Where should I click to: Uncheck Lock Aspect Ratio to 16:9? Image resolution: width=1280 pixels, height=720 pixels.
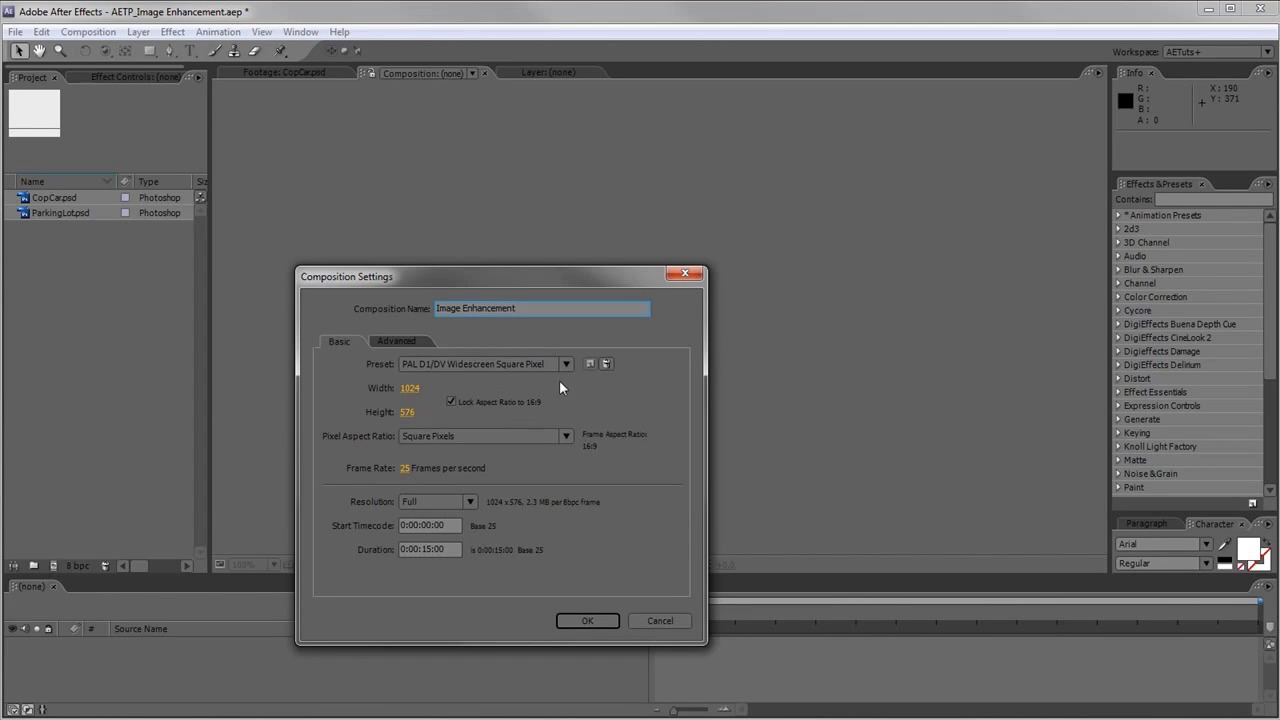coord(451,401)
